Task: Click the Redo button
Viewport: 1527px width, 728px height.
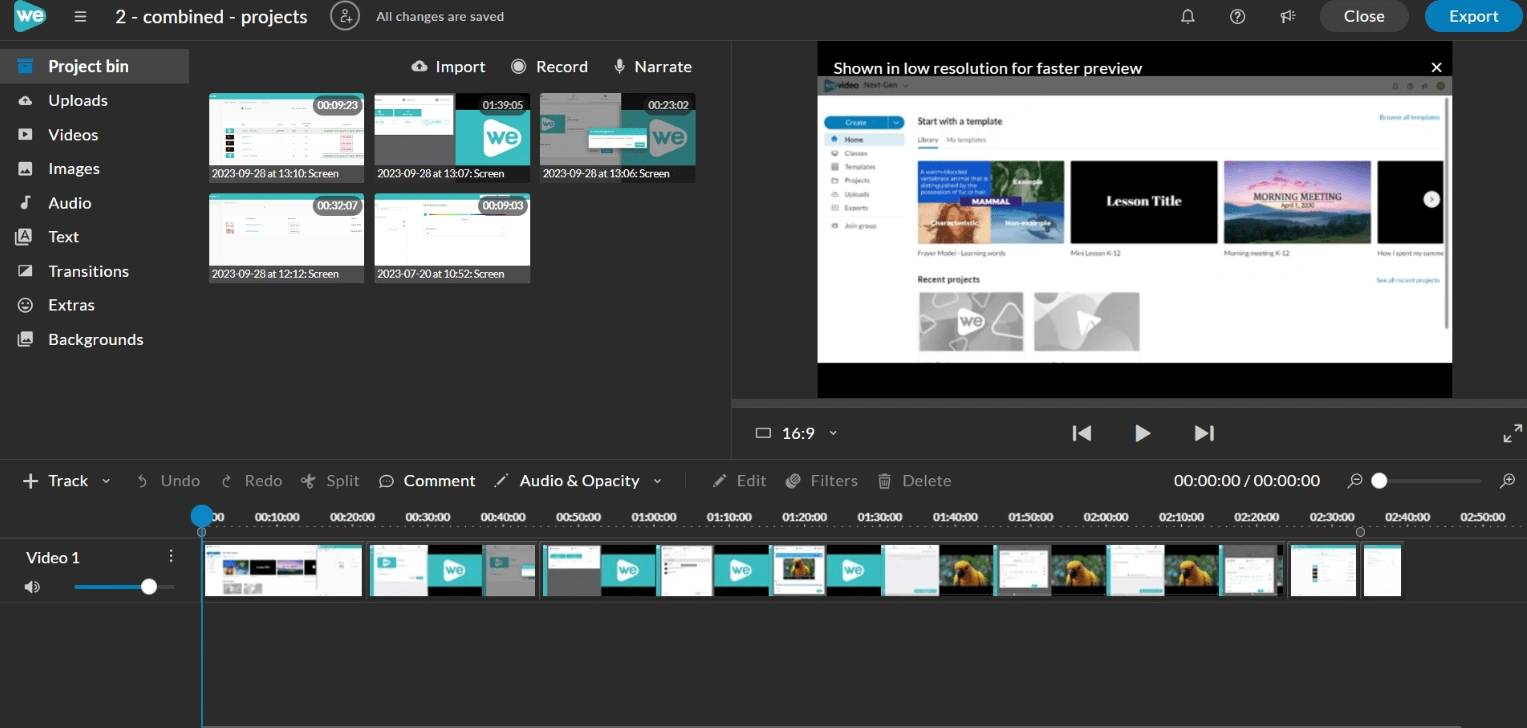Action: click(x=251, y=481)
